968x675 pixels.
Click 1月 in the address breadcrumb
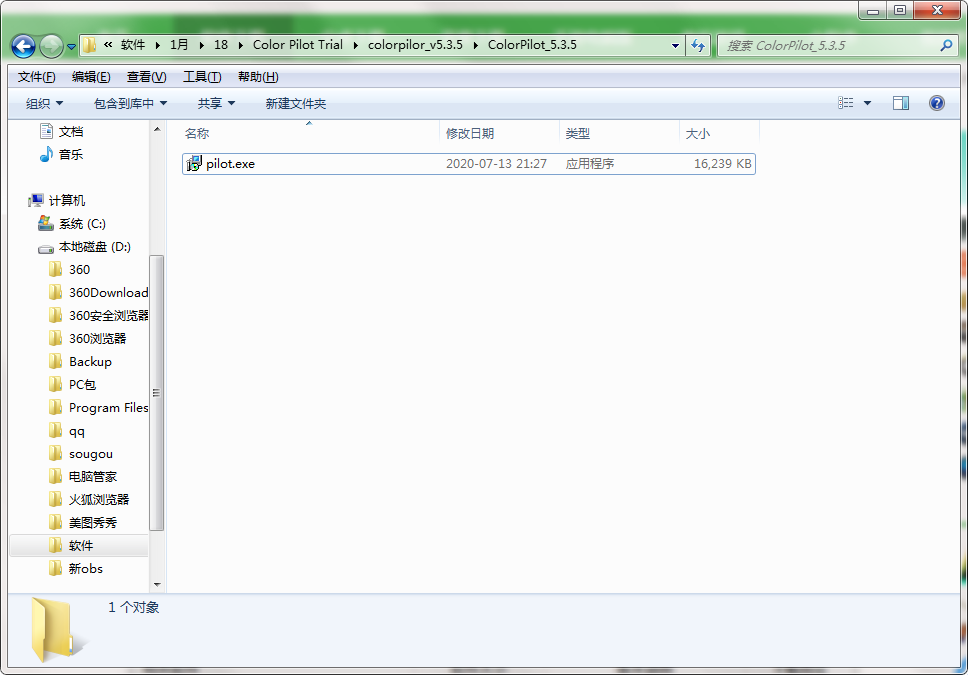pyautogui.click(x=179, y=45)
